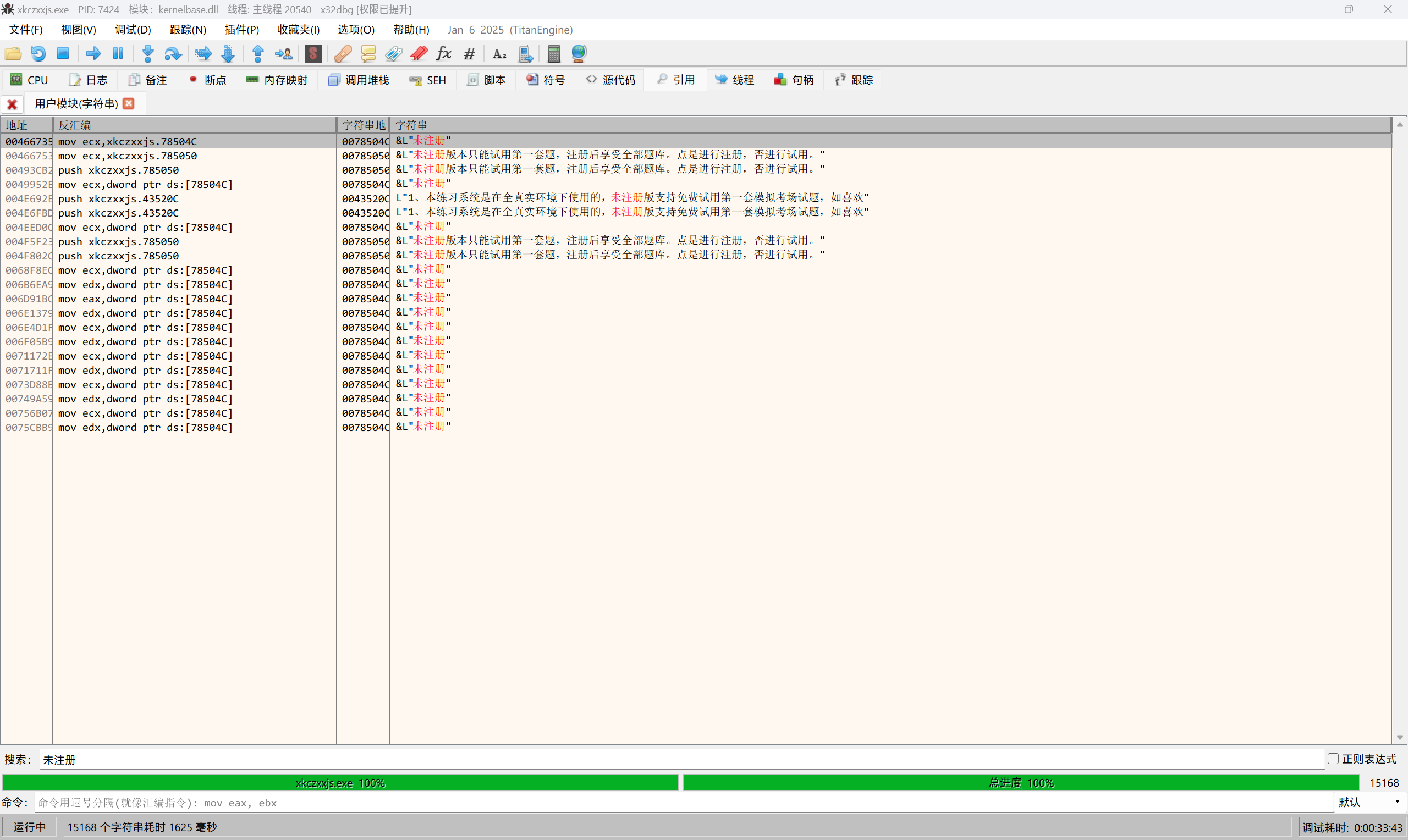The width and height of the screenshot is (1408, 840).
Task: Click the Open file folder icon
Action: [13, 54]
